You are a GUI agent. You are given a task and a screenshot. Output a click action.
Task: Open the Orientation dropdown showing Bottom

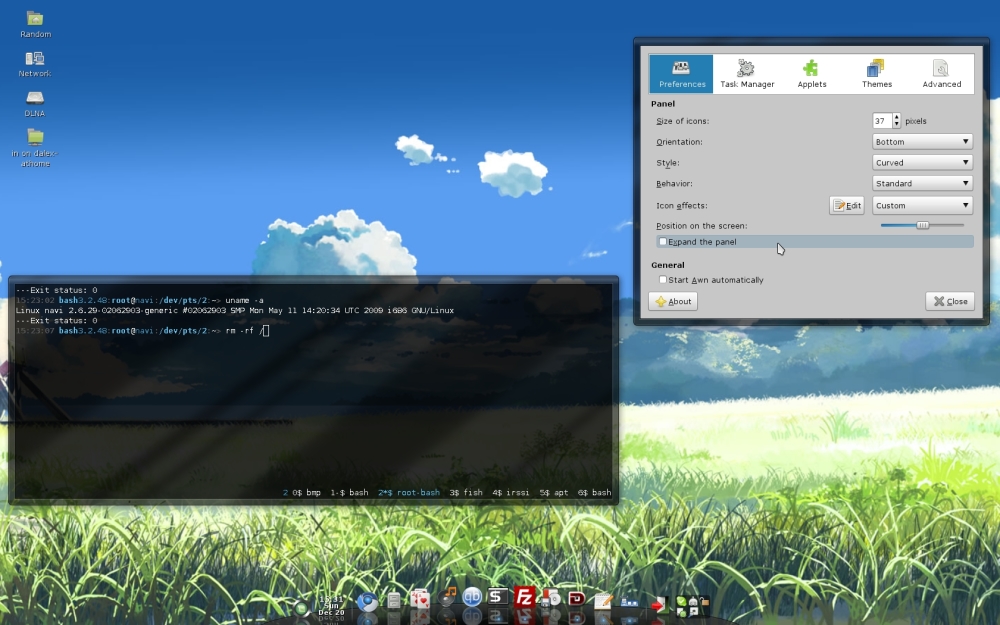pyautogui.click(x=922, y=142)
